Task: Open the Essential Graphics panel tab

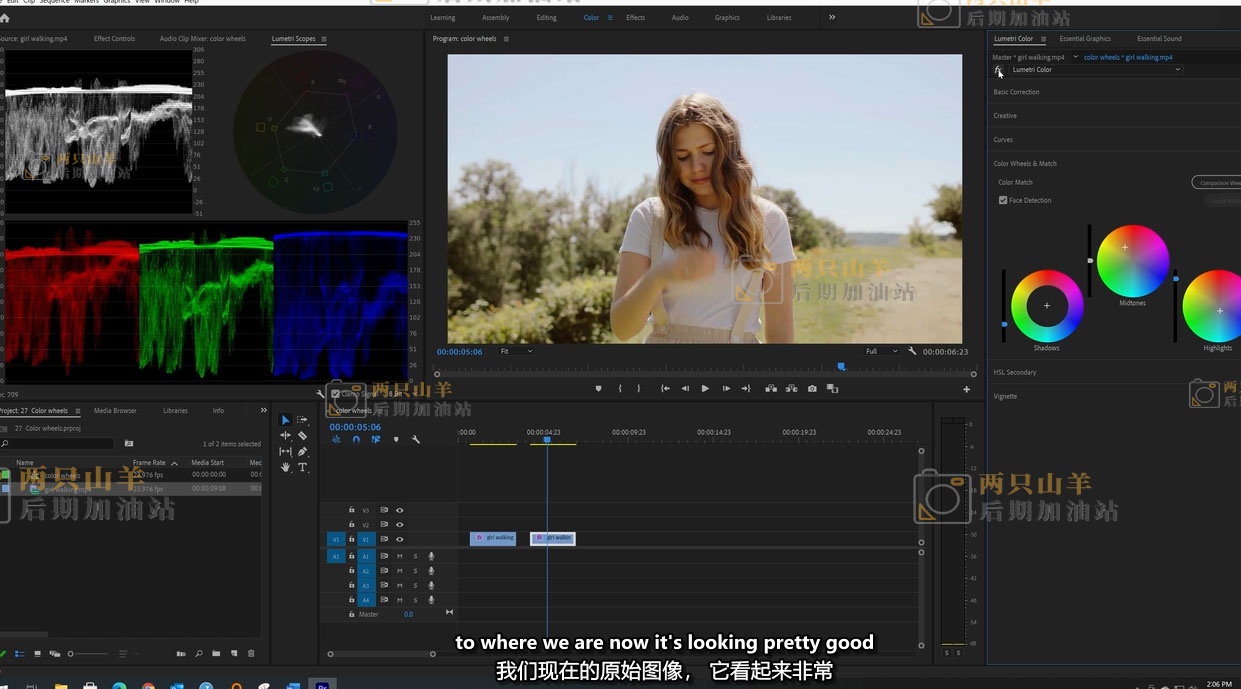Action: (1085, 39)
